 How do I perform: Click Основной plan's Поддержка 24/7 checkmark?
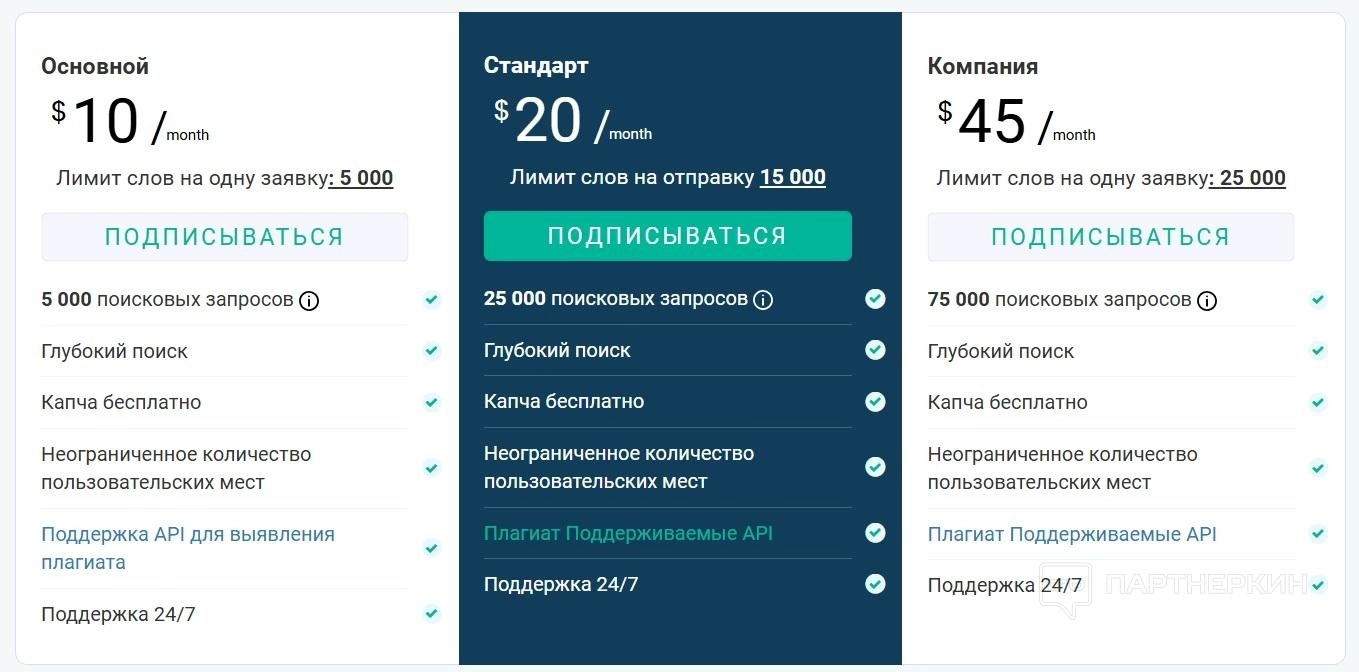pos(431,614)
